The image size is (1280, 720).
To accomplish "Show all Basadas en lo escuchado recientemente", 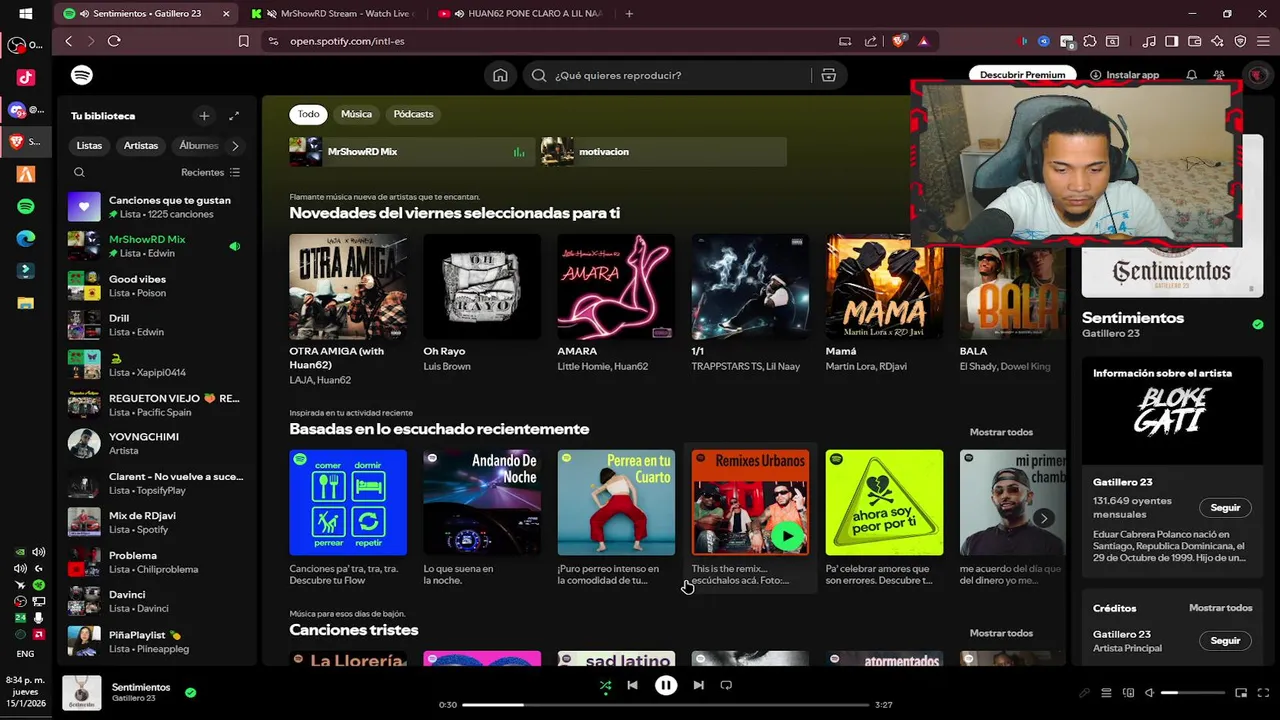I will coord(1001,432).
